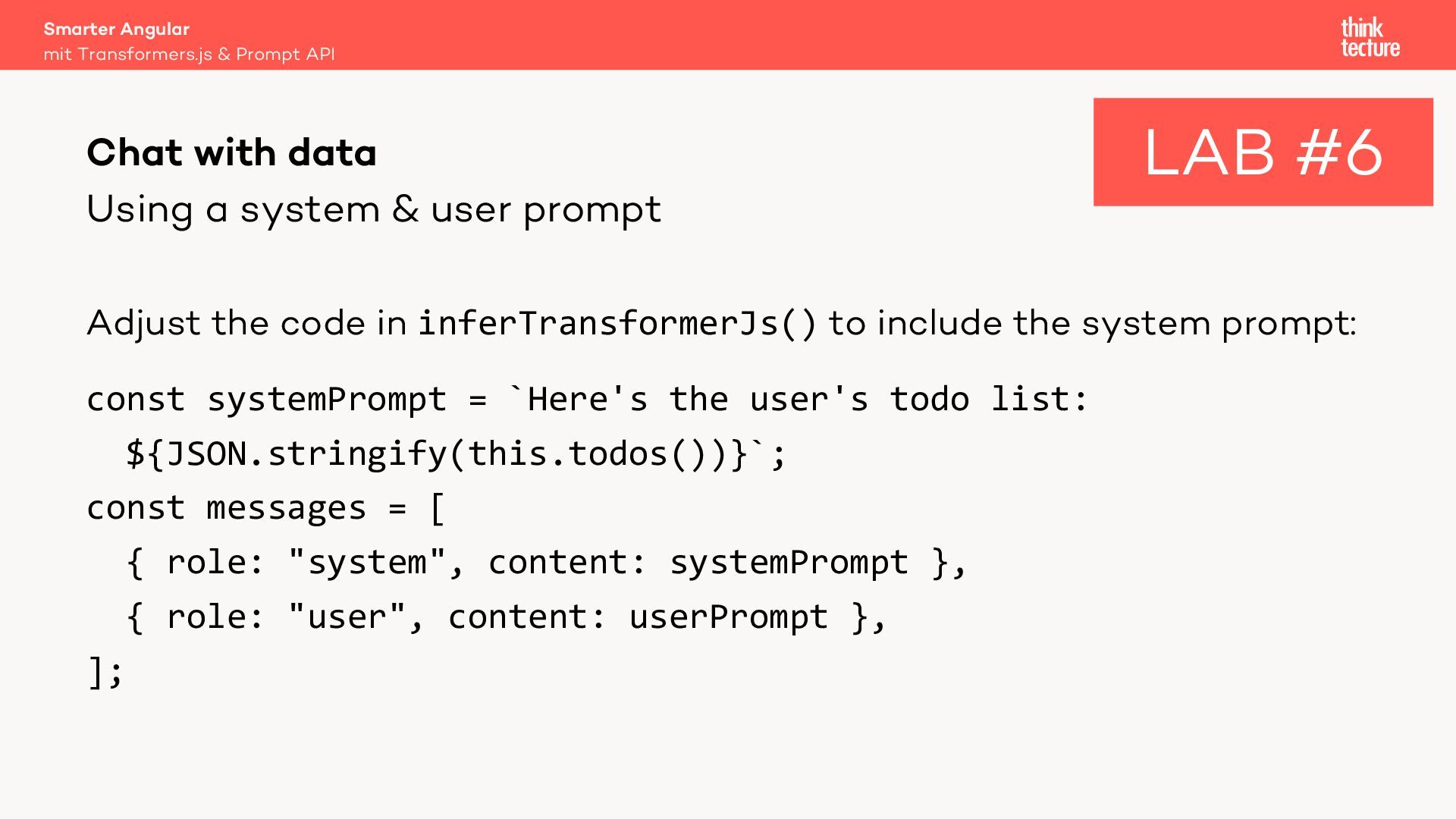Click the "Adjust the code in" instruction text

[x=247, y=324]
